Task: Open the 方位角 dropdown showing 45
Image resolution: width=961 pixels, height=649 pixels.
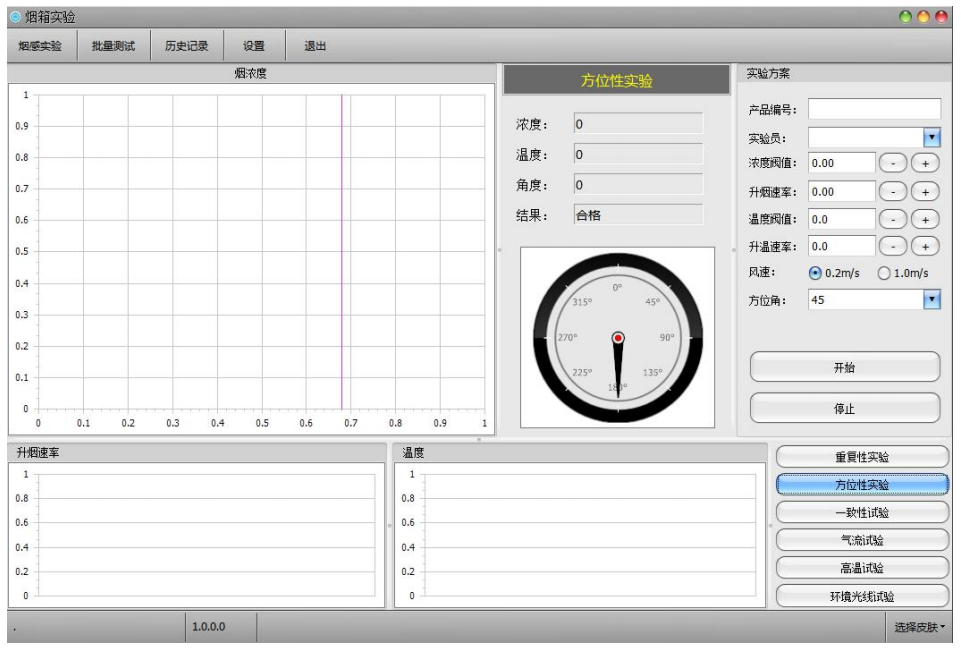Action: (932, 299)
